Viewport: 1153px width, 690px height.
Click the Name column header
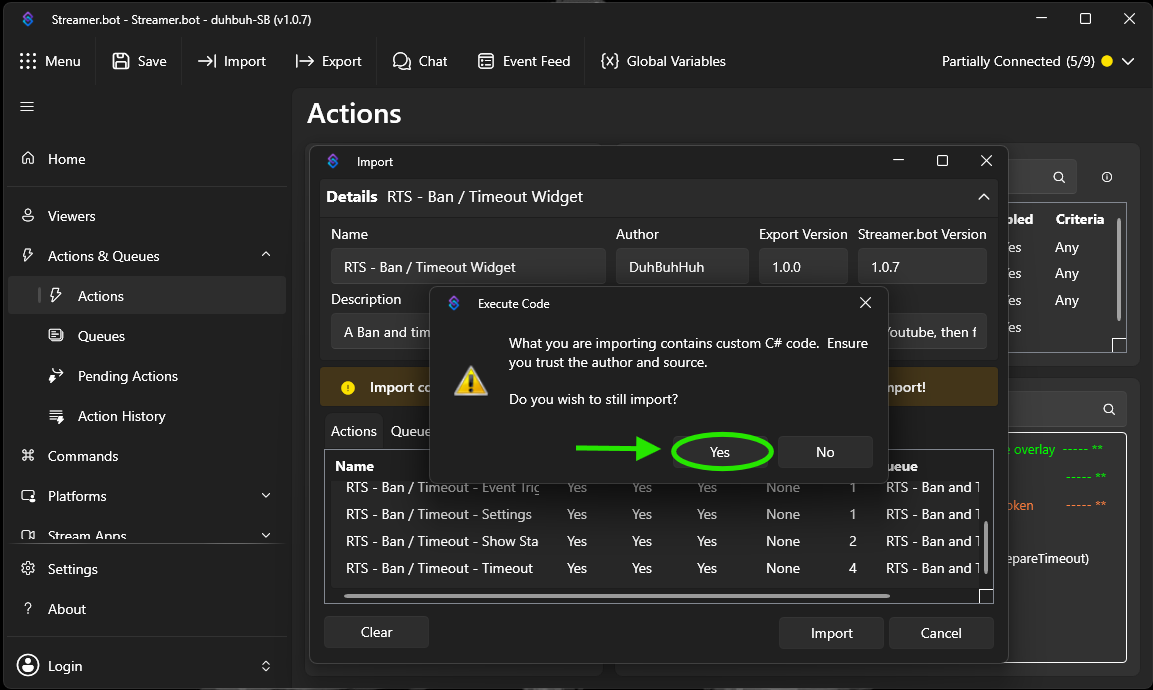click(354, 466)
